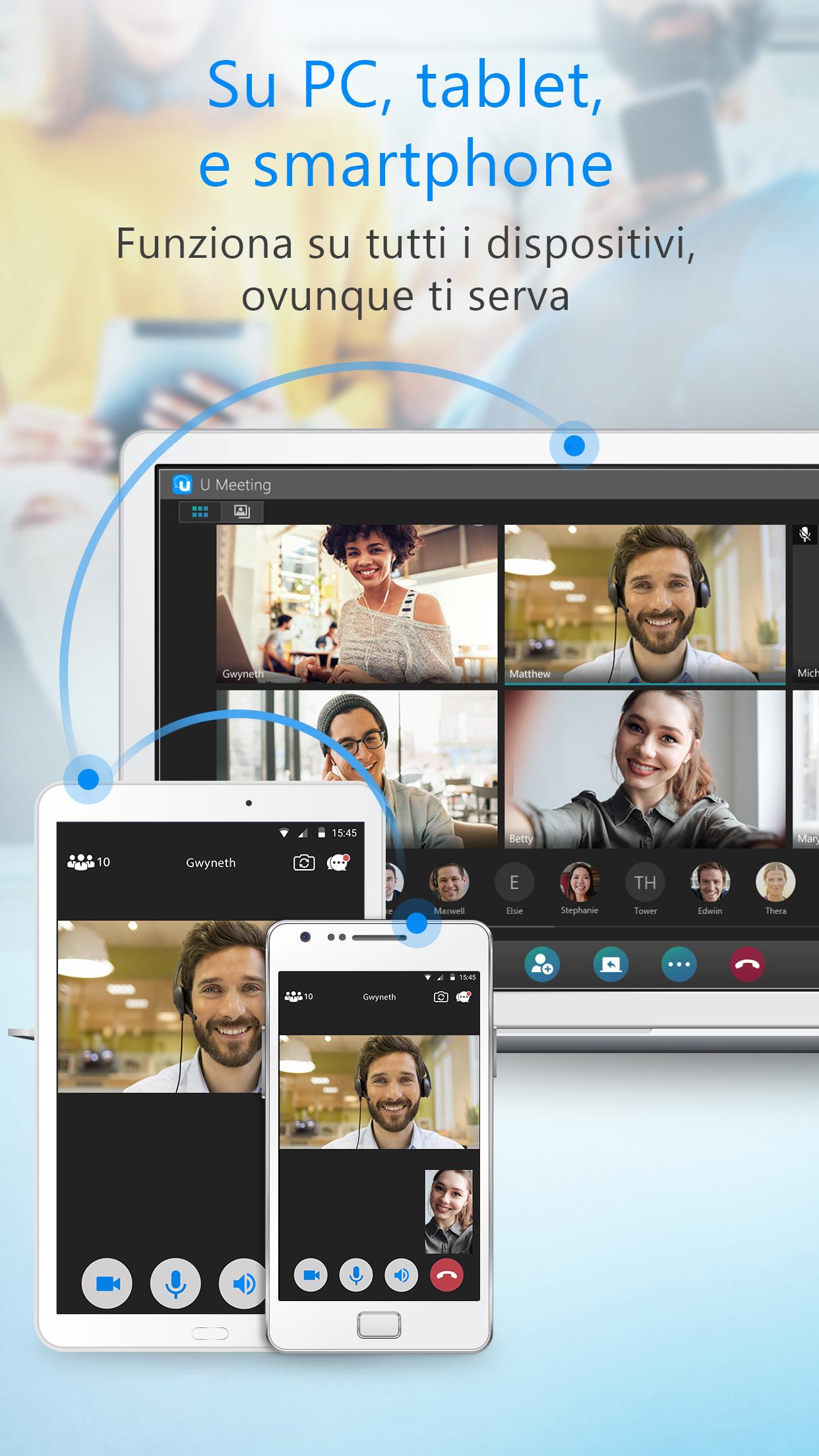Flip the camera on the tablet

pos(304,863)
